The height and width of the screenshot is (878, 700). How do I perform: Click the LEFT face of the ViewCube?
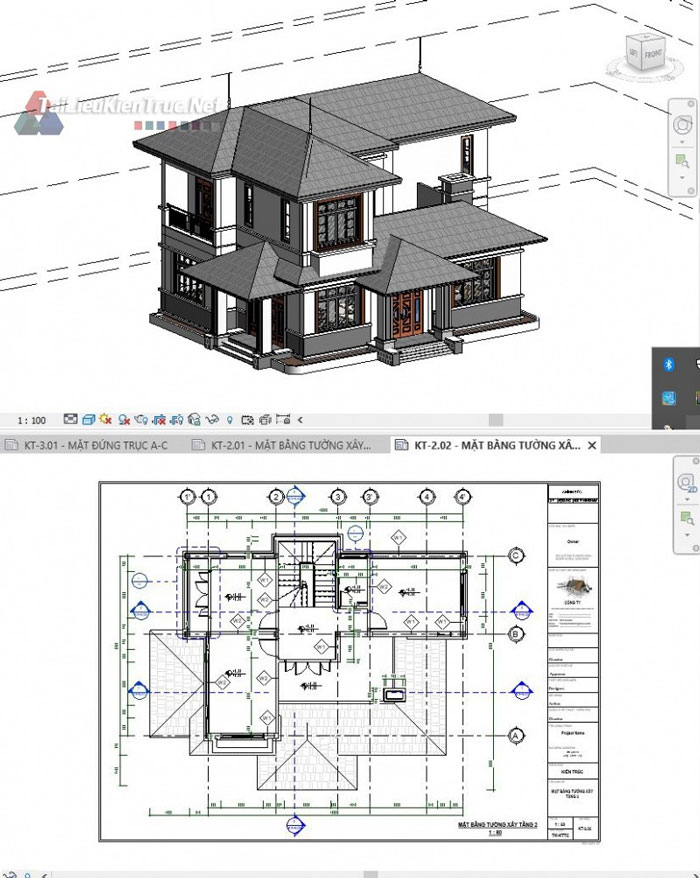[631, 50]
